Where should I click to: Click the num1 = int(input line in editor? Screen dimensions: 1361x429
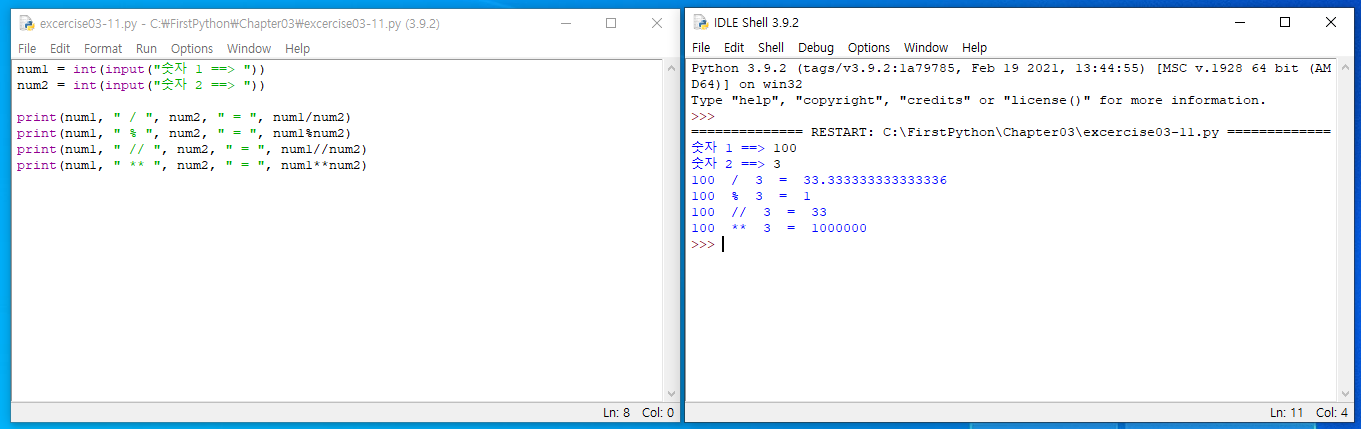141,69
